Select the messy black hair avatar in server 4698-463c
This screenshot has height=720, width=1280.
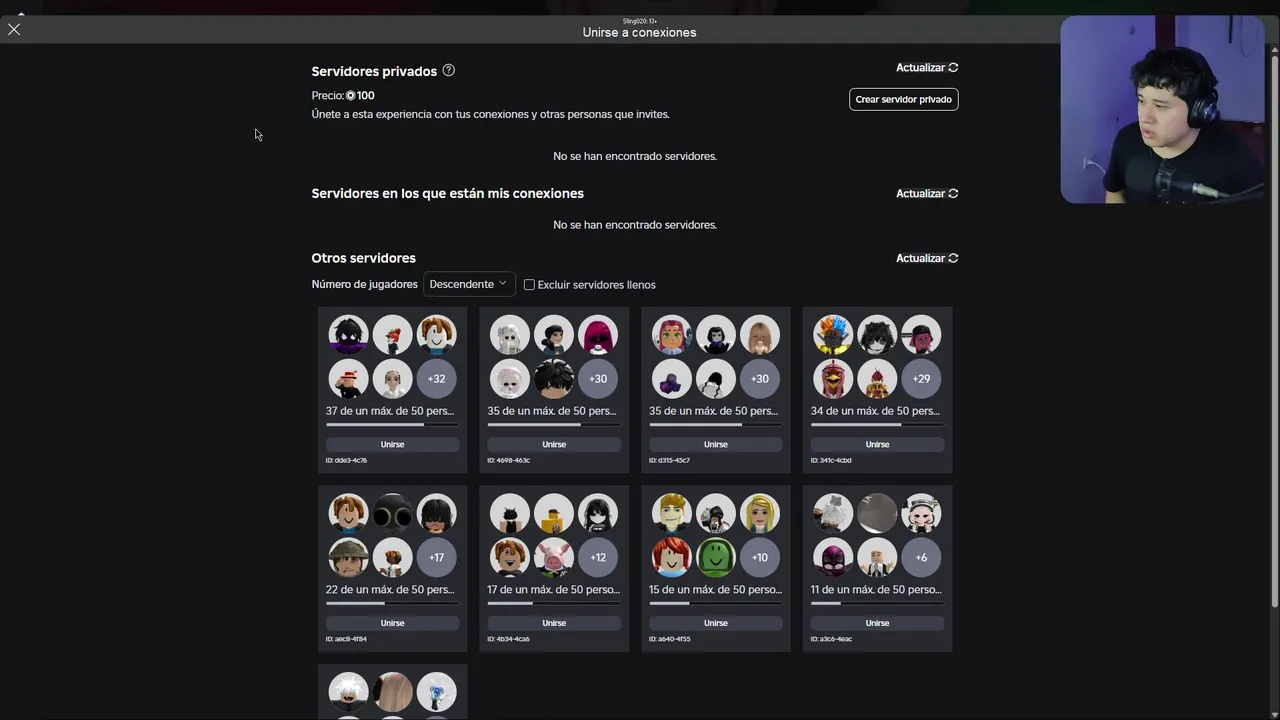click(x=554, y=379)
